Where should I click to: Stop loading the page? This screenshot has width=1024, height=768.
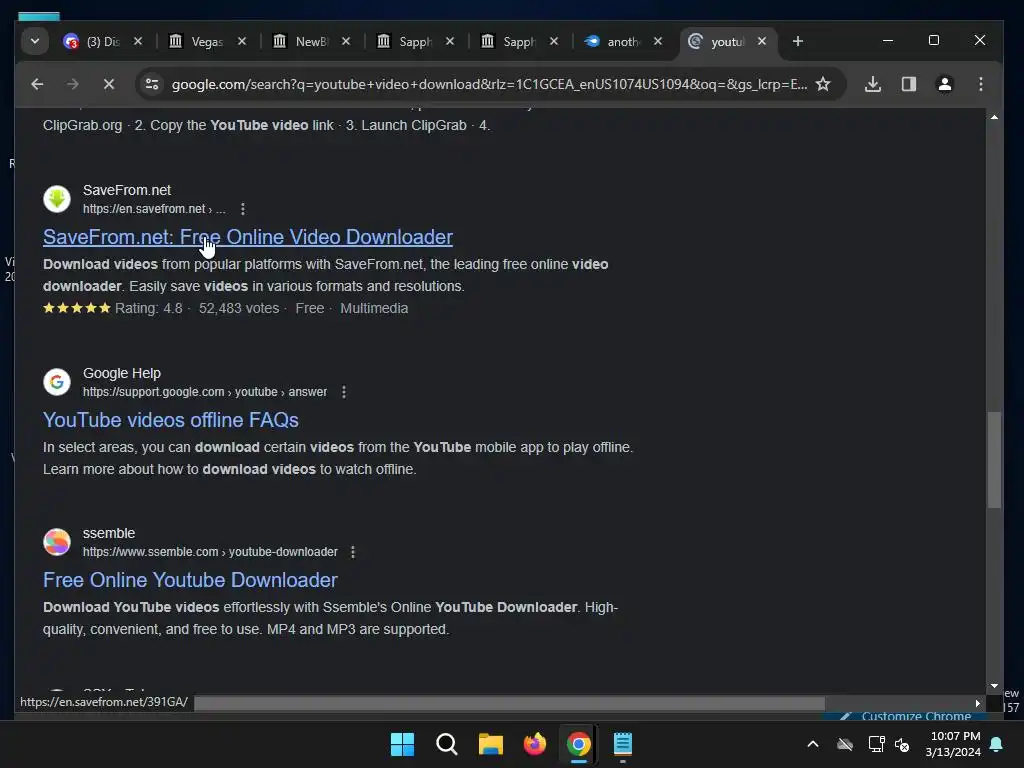(x=109, y=84)
